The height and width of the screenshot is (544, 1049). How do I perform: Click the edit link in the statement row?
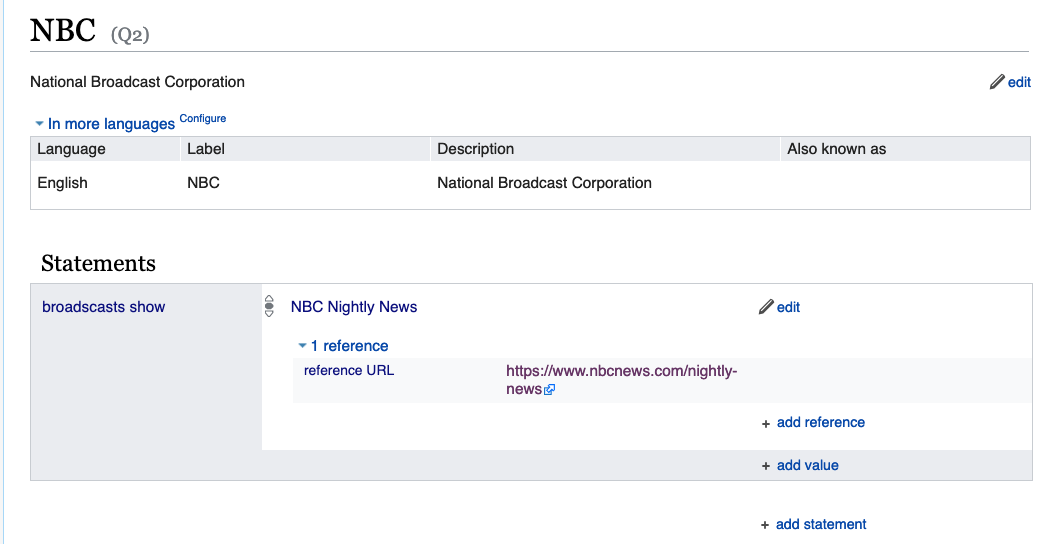click(x=788, y=307)
